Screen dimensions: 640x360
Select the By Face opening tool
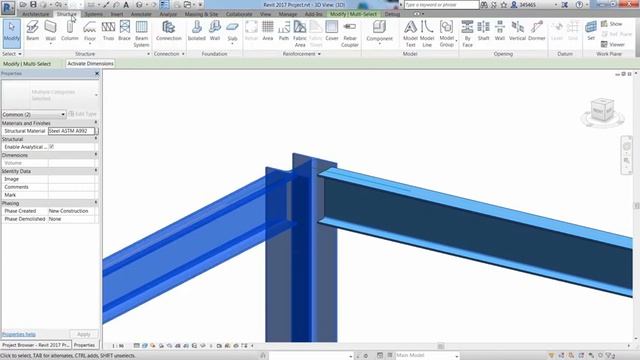[467, 34]
